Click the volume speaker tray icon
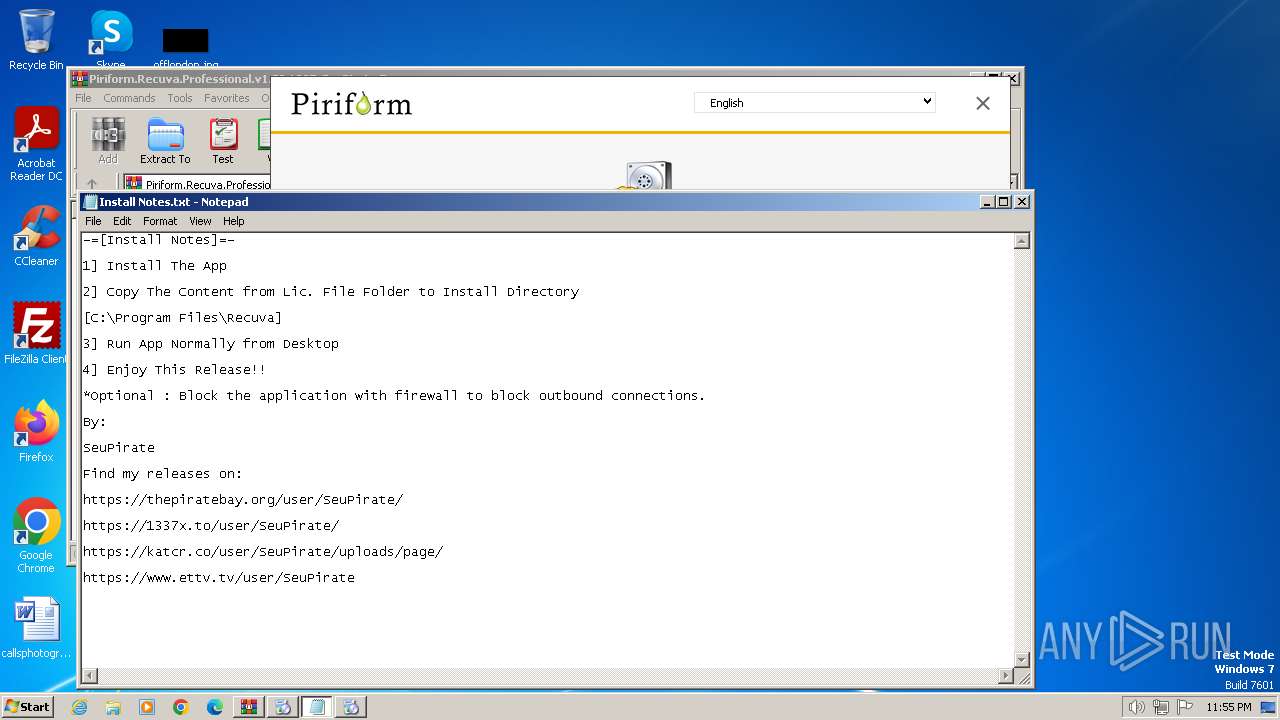Viewport: 1280px width, 720px height. pos(1137,707)
